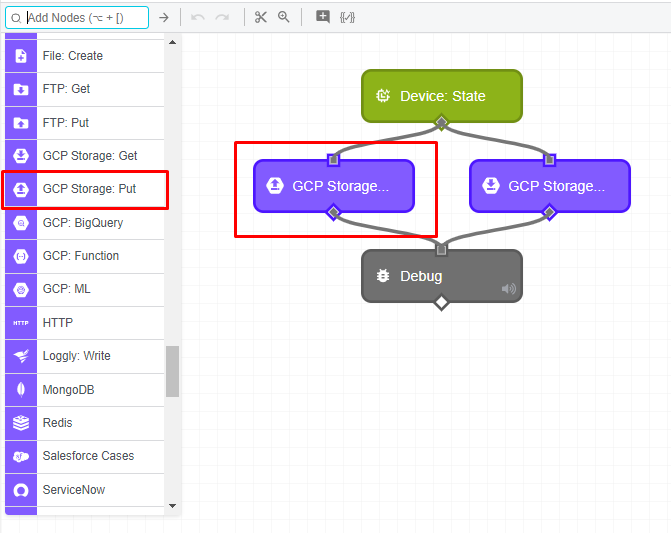Select the Salesforce Cases label
This screenshot has height=533, width=671.
[x=89, y=456]
